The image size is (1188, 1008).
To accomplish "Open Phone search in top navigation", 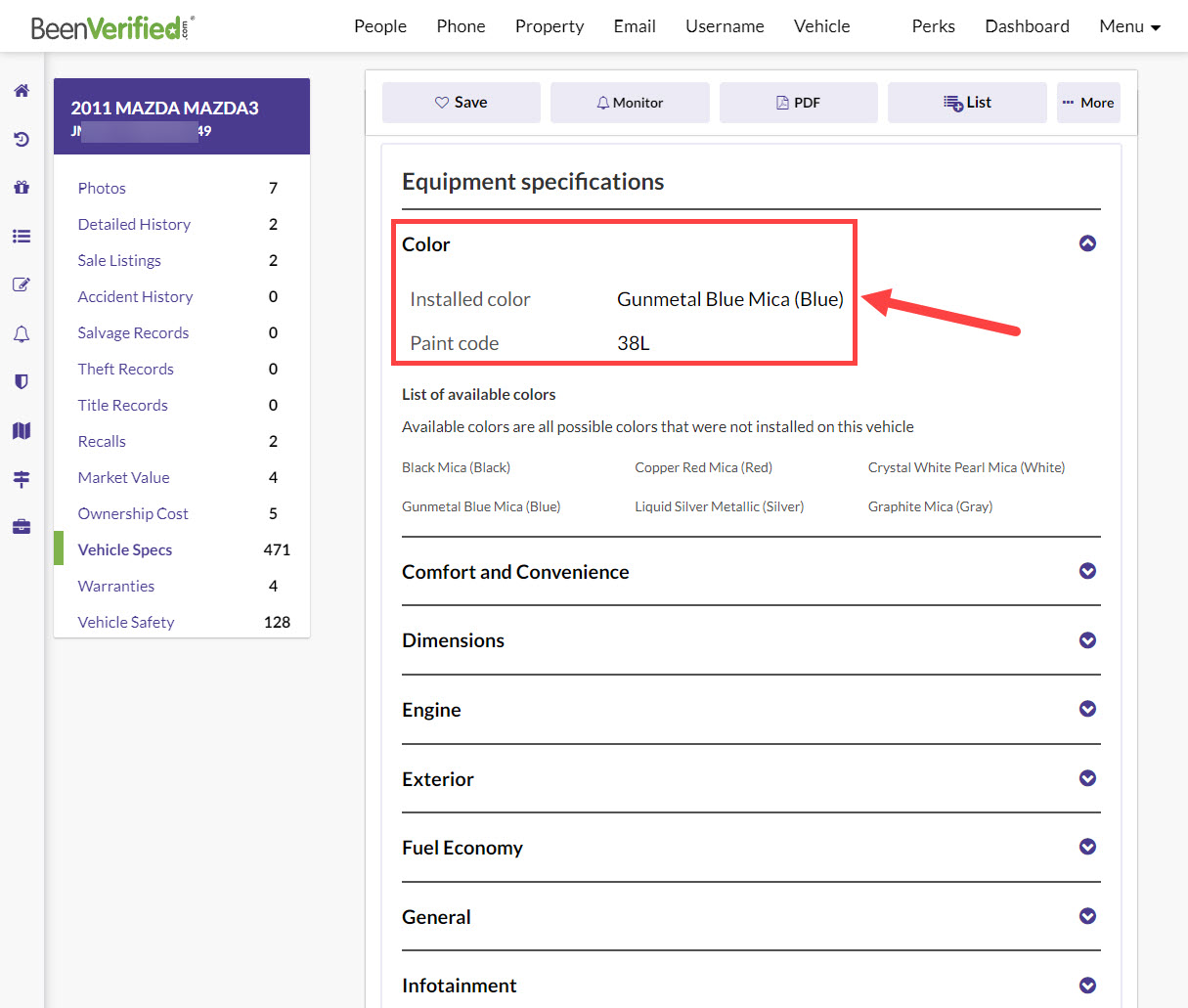I will coord(461,26).
